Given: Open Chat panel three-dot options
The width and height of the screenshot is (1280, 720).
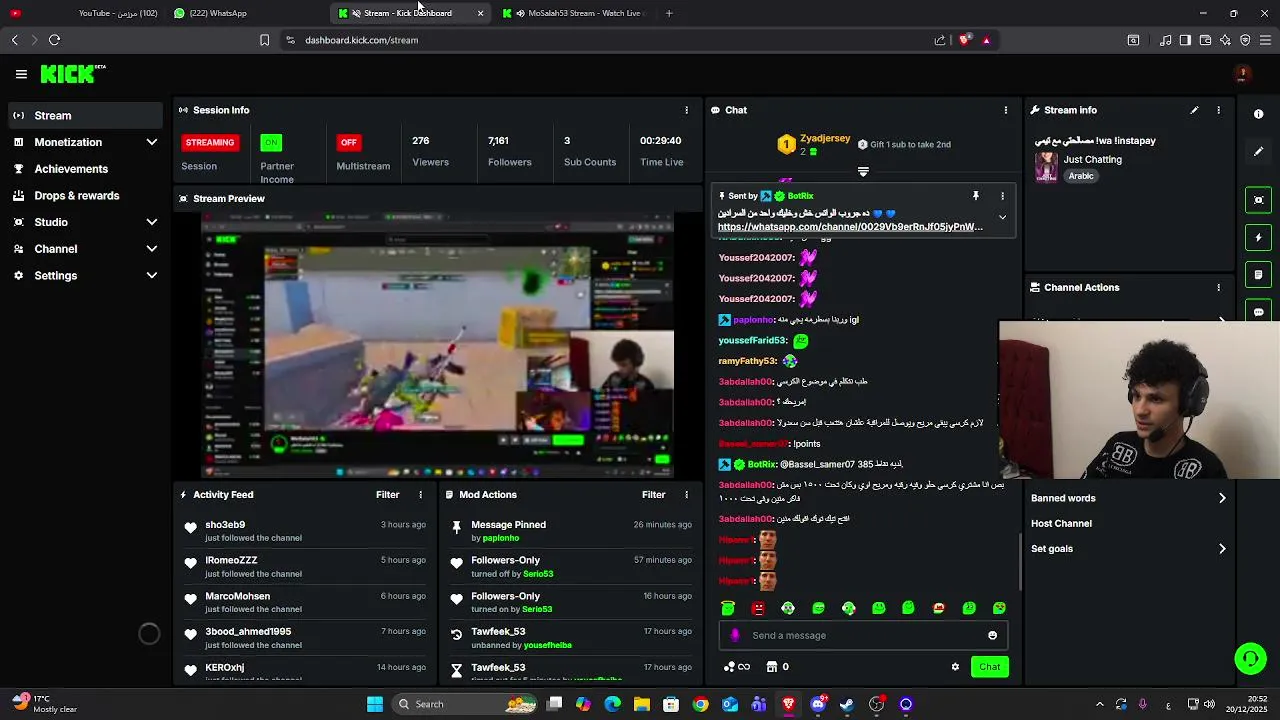Looking at the screenshot, I should coord(1006,110).
